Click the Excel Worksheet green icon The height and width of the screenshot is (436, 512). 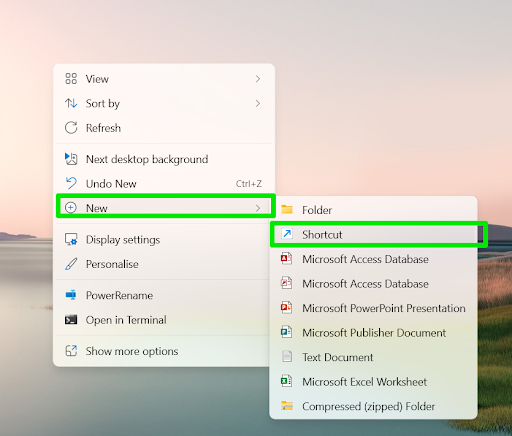coord(286,381)
